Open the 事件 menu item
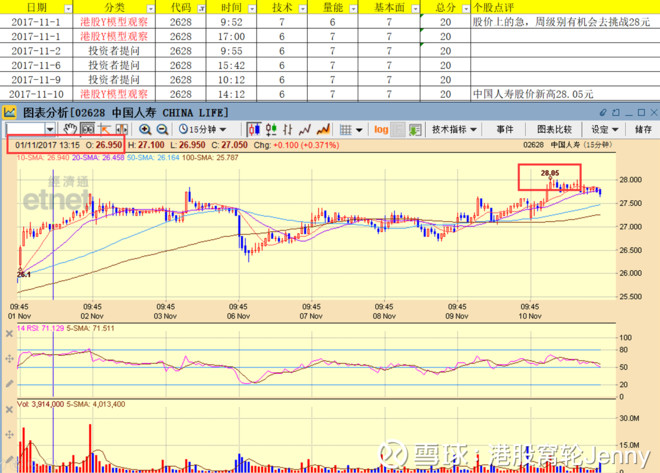 [505, 129]
